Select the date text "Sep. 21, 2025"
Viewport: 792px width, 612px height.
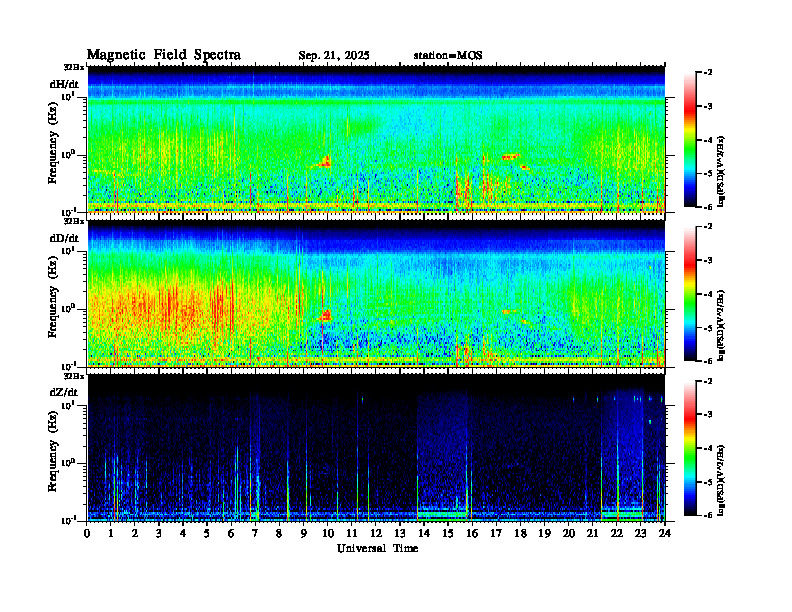(x=334, y=56)
